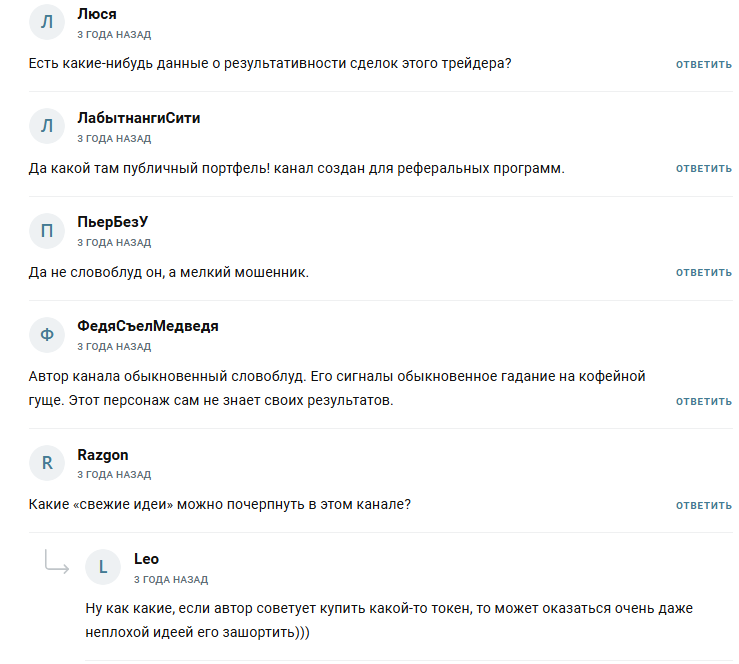Click the reply arrow icon beside Leo
Viewport: 739px width, 664px height.
56,563
